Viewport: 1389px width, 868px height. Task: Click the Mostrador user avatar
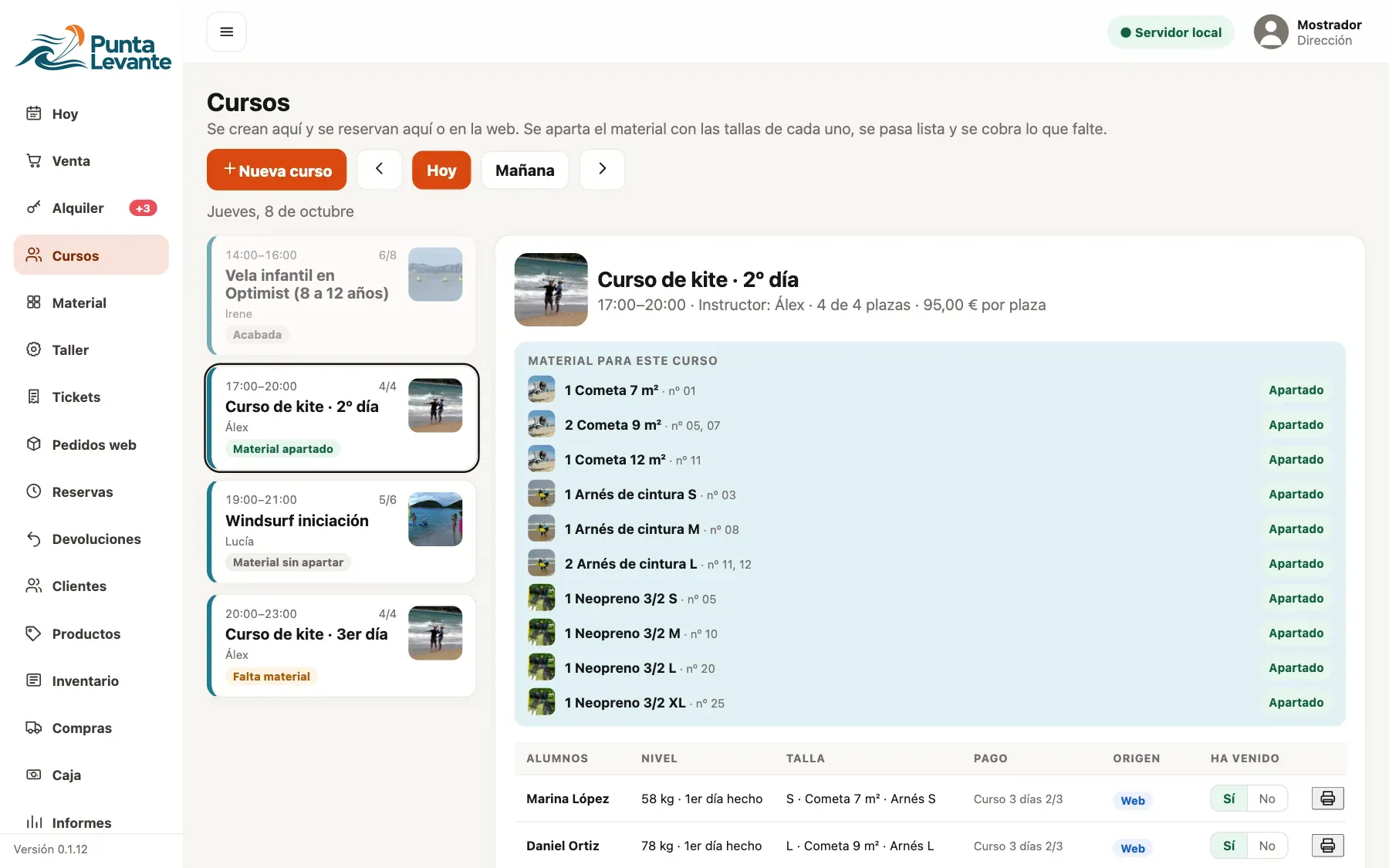pos(1271,32)
